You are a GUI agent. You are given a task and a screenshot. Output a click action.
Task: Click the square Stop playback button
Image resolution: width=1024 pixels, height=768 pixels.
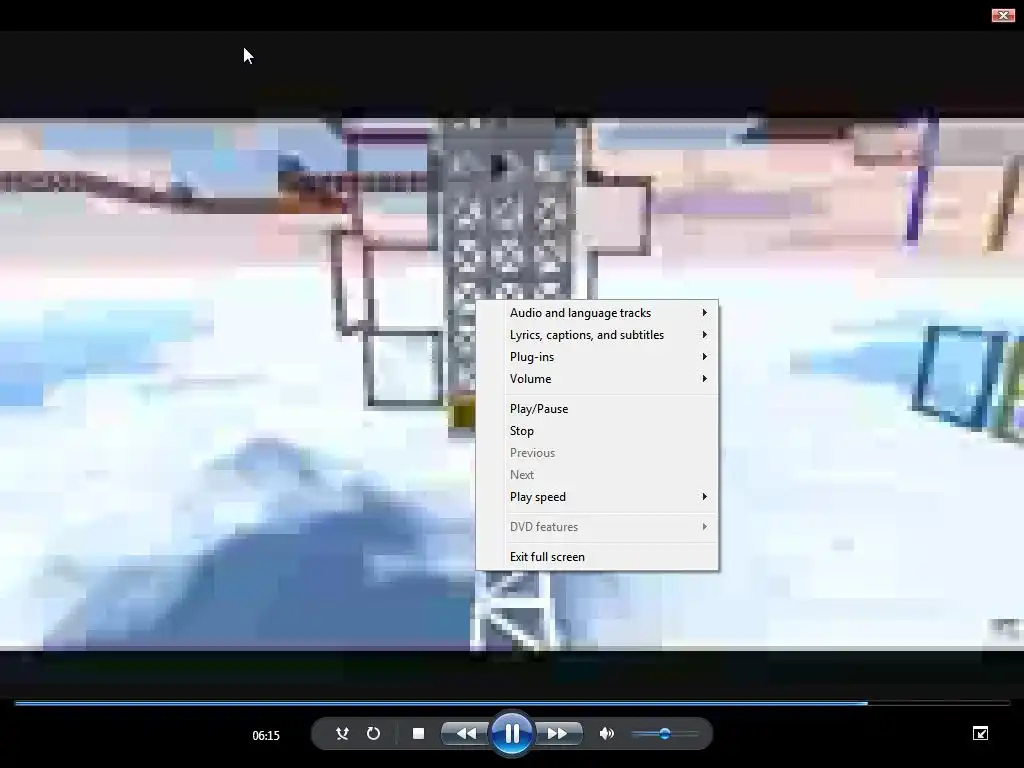point(419,733)
